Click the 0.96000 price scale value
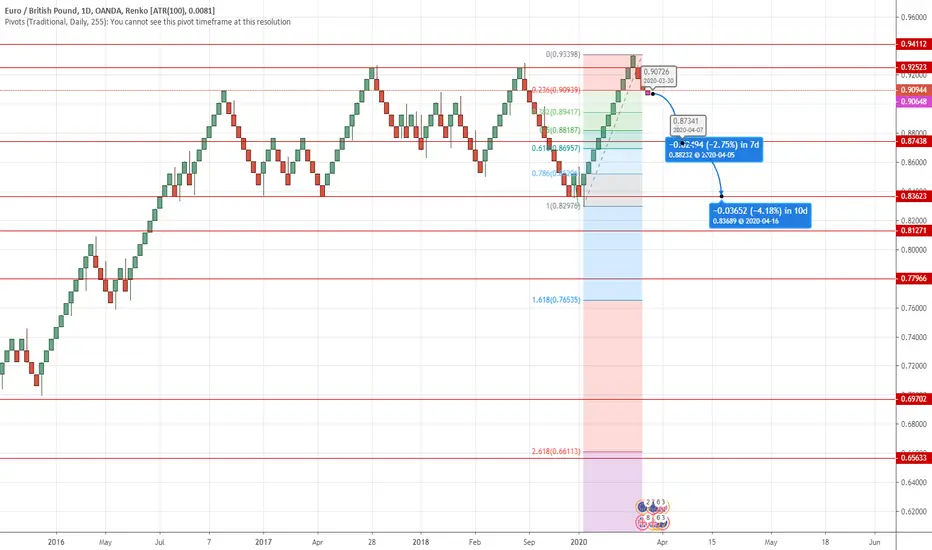Viewport: 932px width, 550px height. click(914, 17)
